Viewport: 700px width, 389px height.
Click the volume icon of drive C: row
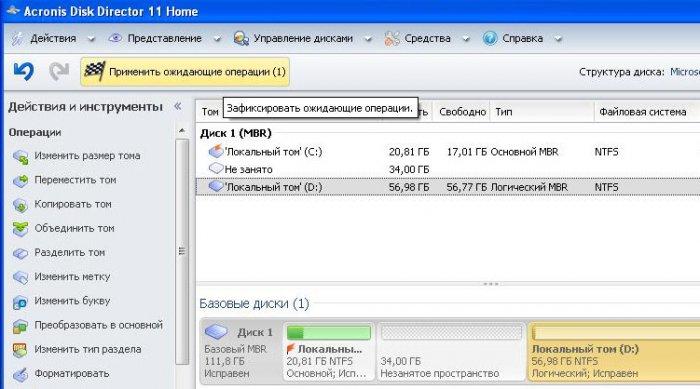pos(216,151)
